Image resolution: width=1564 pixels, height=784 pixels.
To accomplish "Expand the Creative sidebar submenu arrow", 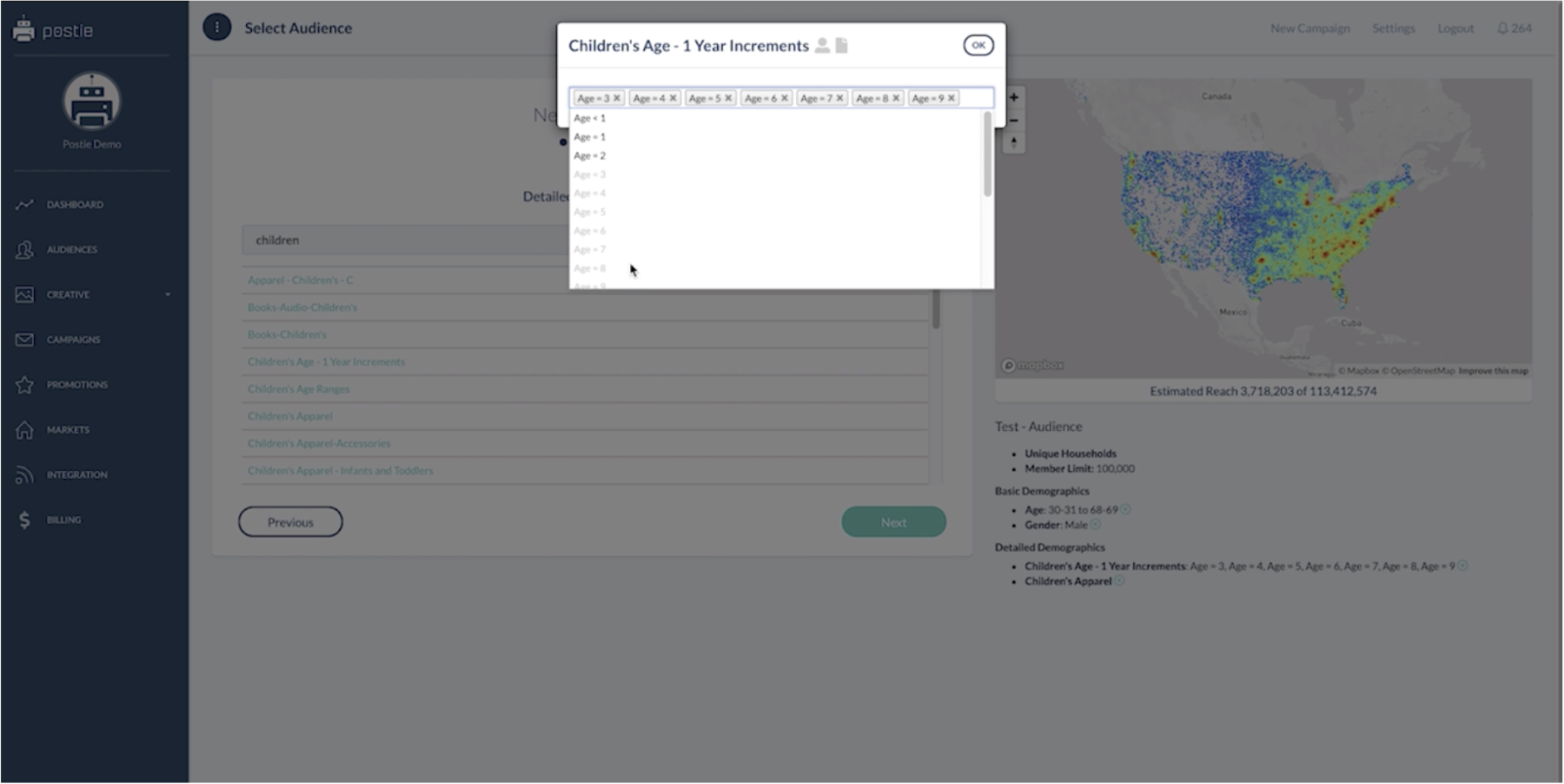I will [168, 294].
